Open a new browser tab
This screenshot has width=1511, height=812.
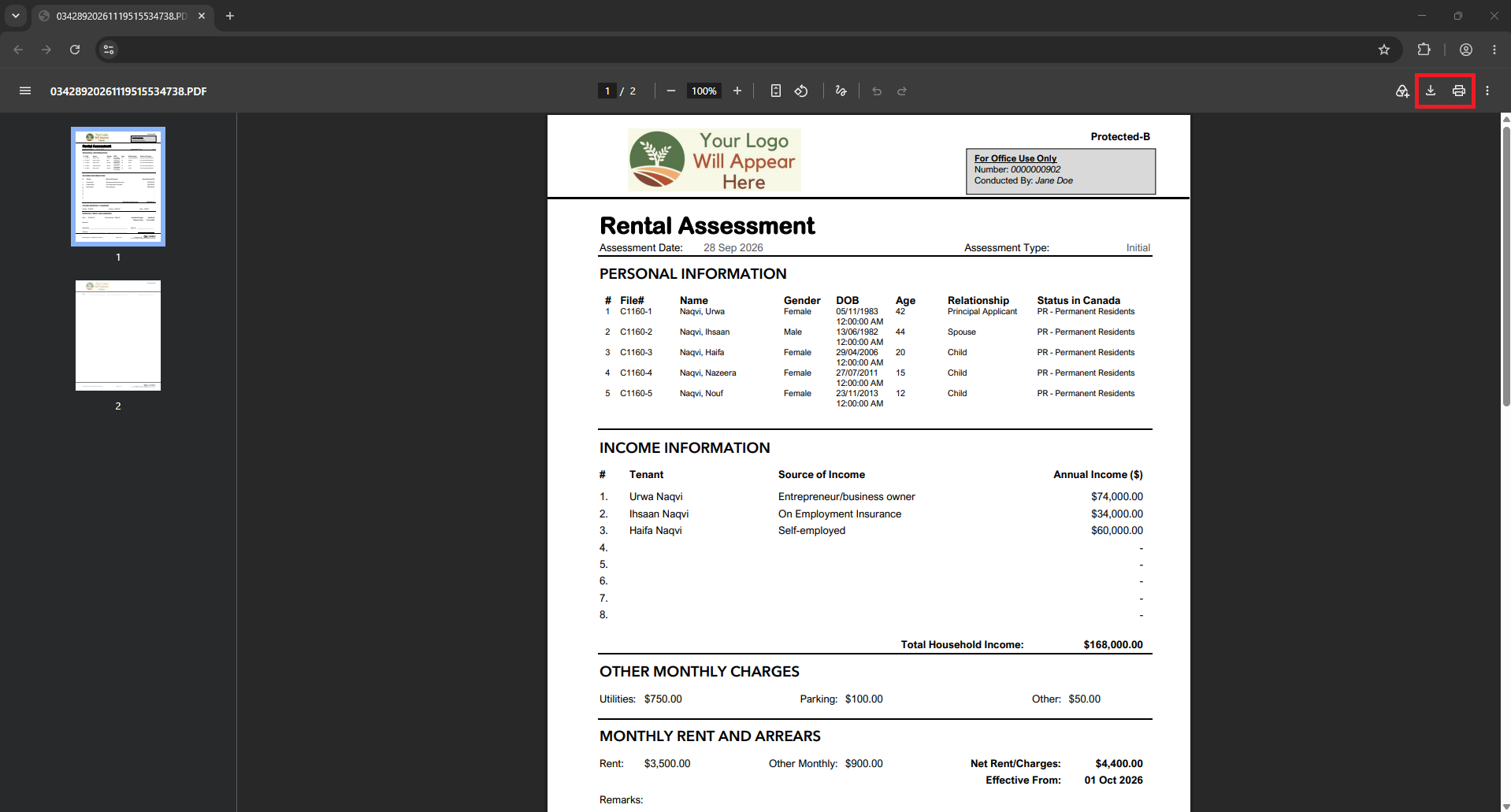(x=230, y=16)
